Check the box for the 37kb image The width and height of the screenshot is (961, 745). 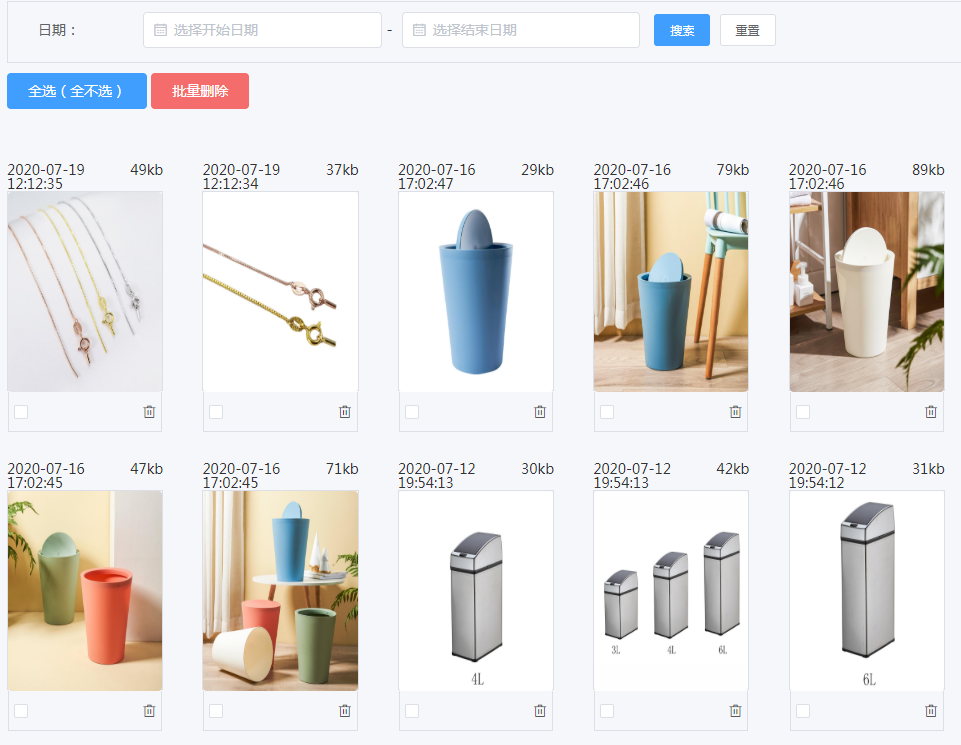point(216,412)
